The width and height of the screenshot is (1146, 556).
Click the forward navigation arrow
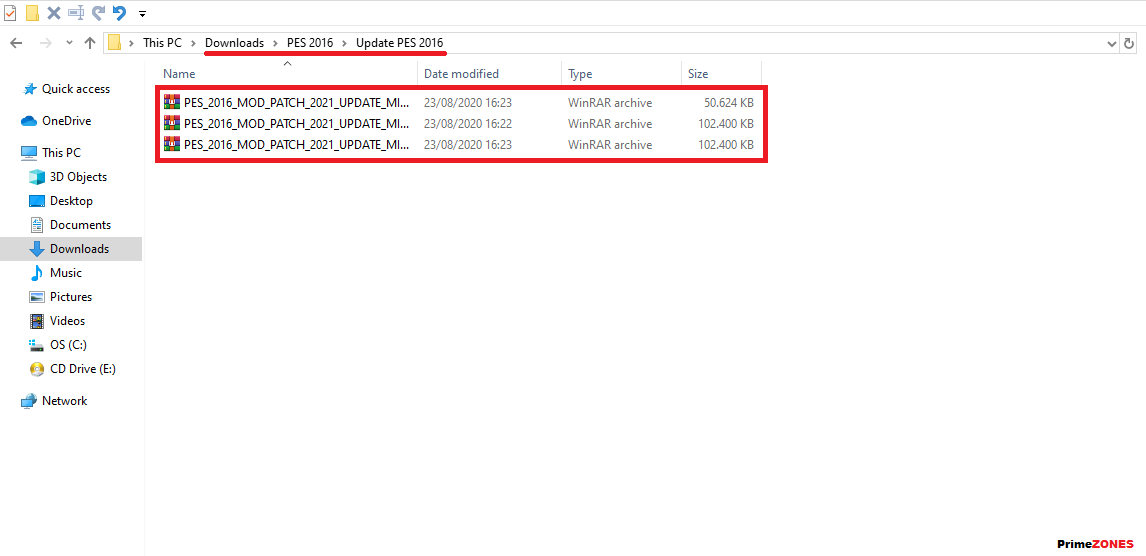point(45,43)
